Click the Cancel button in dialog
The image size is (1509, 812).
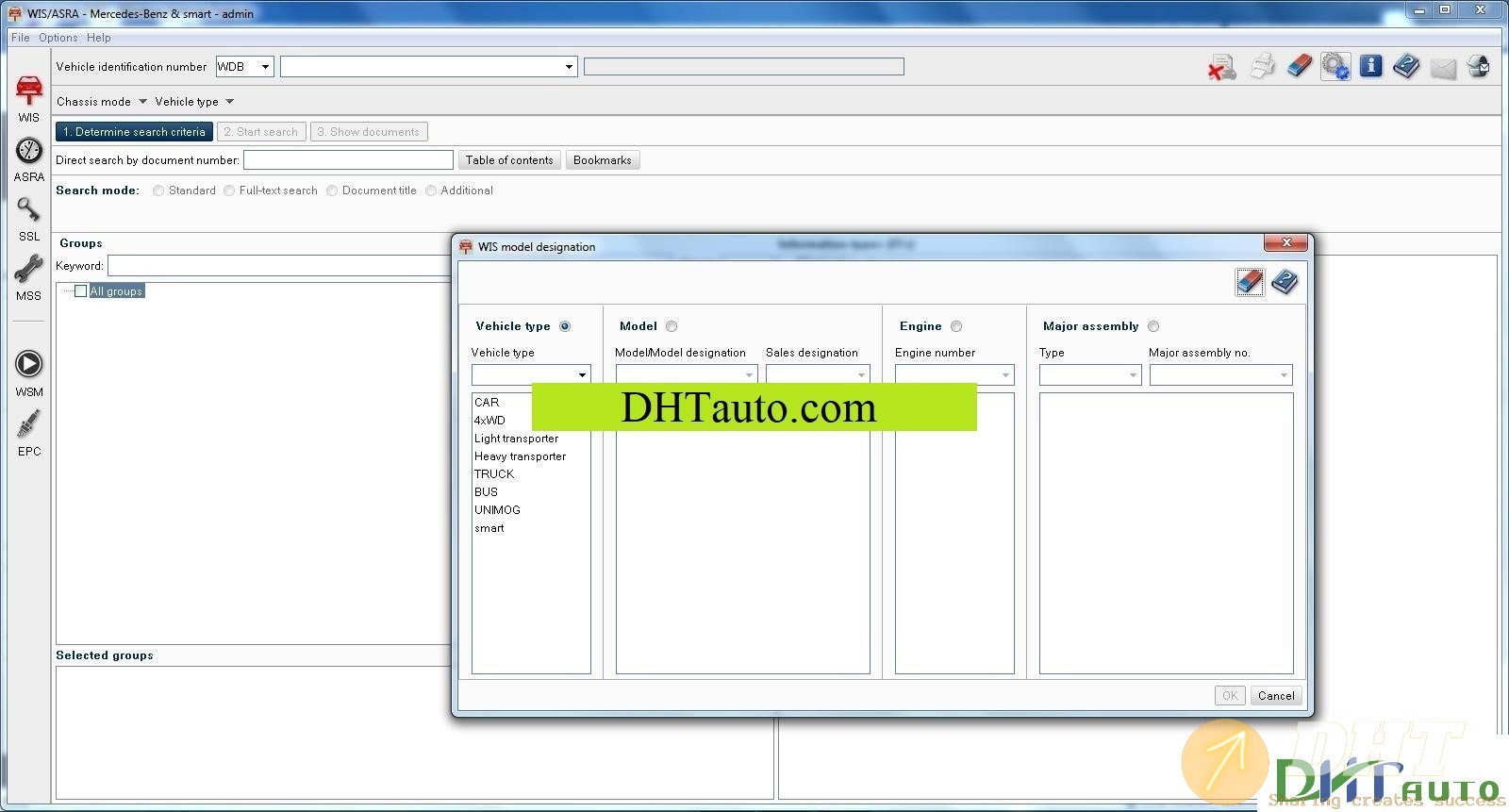(x=1276, y=696)
